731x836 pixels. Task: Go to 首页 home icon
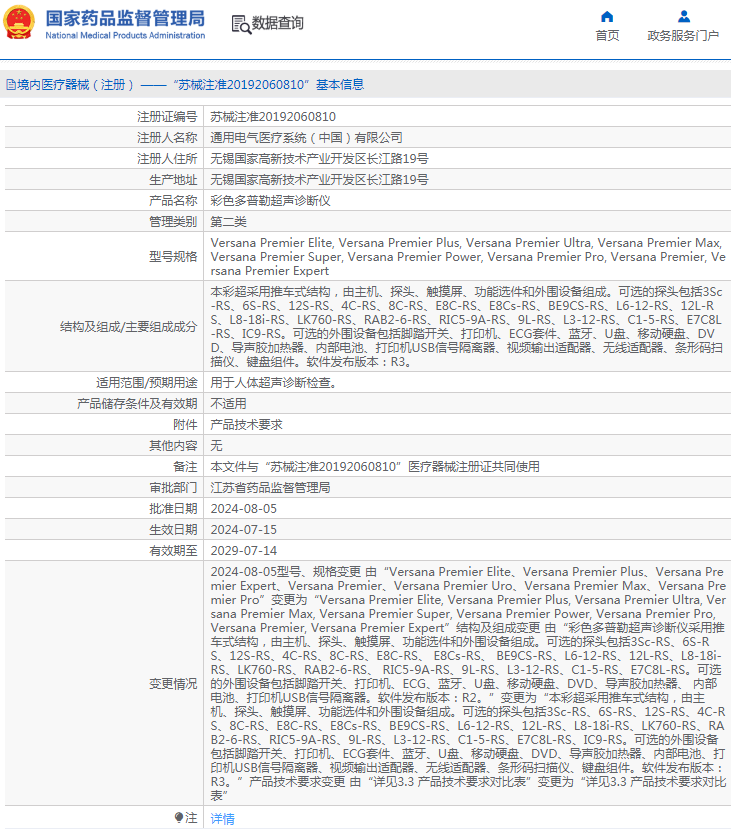(607, 17)
